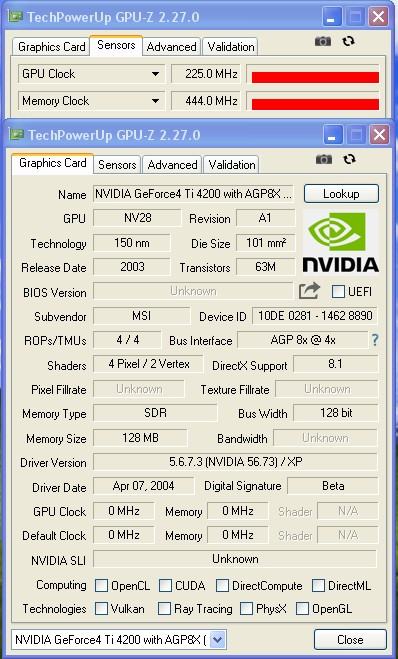Click the Release Date field 2003
Image resolution: width=398 pixels, height=659 pixels.
pyautogui.click(x=132, y=267)
